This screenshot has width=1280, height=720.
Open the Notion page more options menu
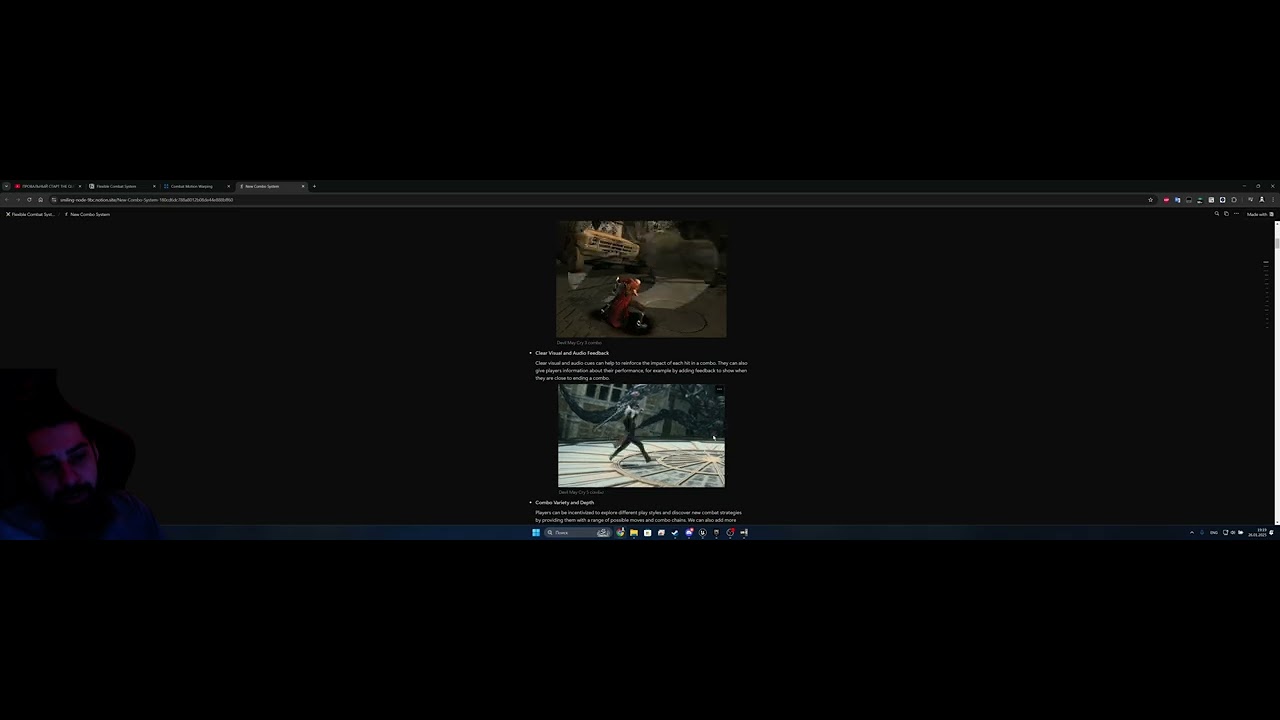[1236, 214]
